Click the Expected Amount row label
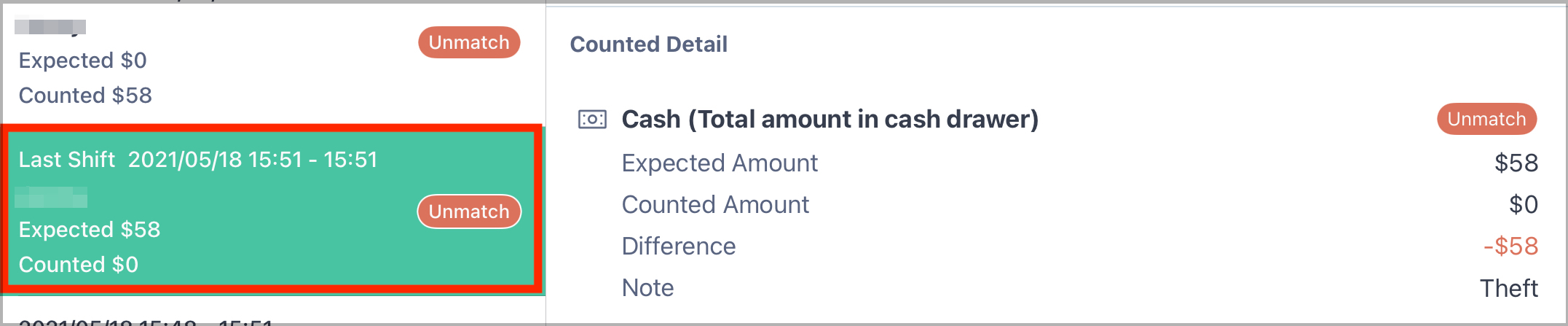 pos(720,163)
